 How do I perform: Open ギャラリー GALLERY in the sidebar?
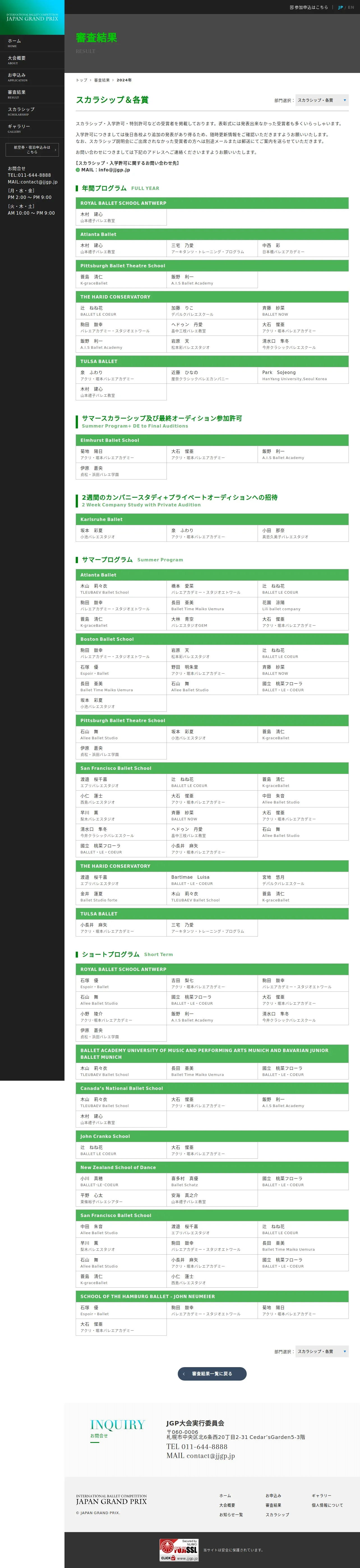[32, 128]
